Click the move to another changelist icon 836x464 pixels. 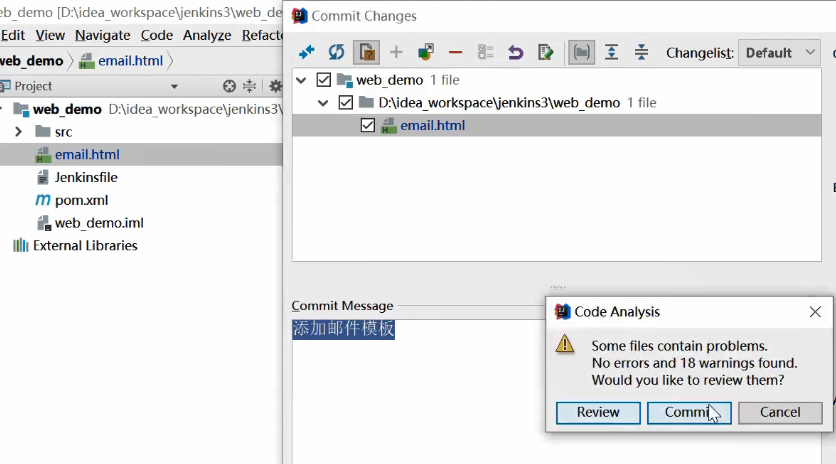tap(426, 52)
